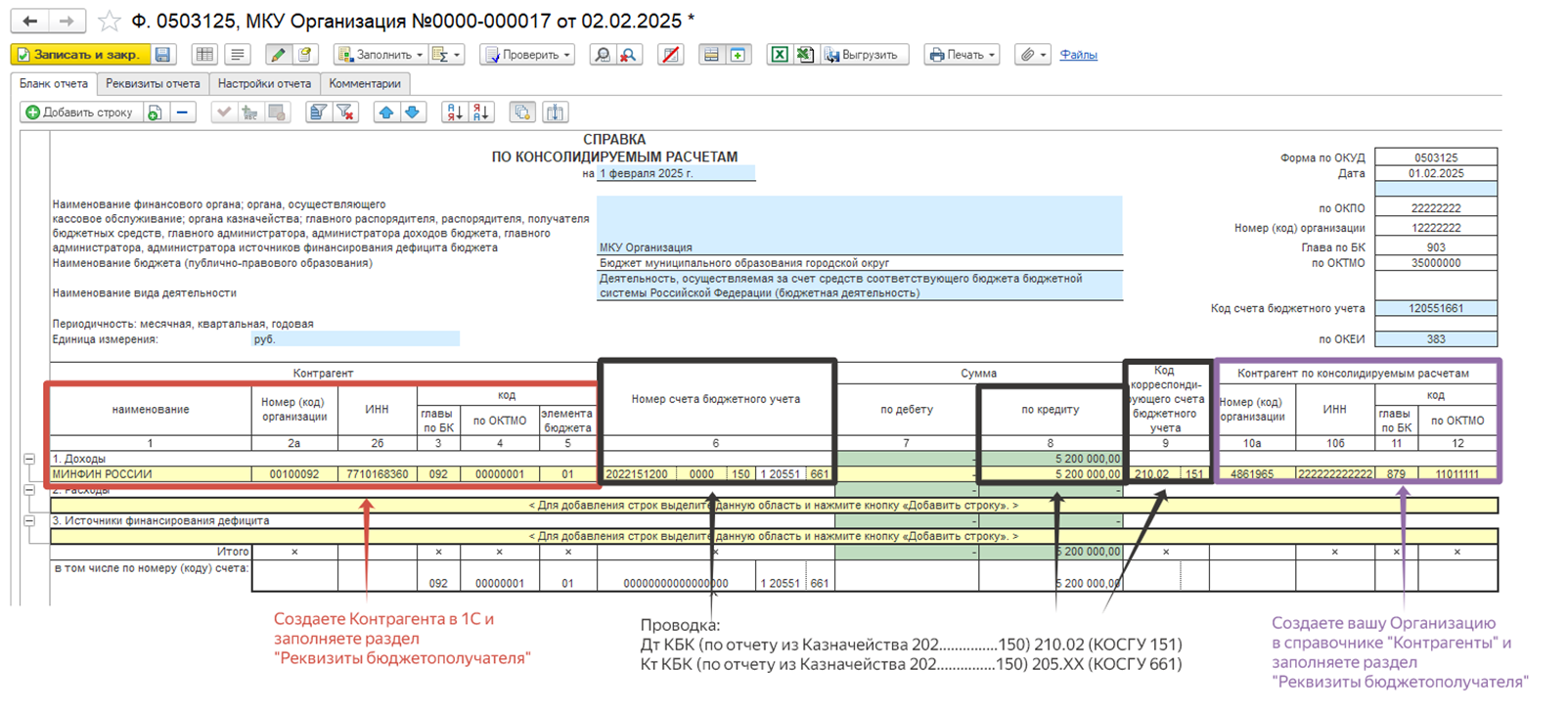
Task: Toggle the yellow rows highlight icon
Action: (711, 55)
